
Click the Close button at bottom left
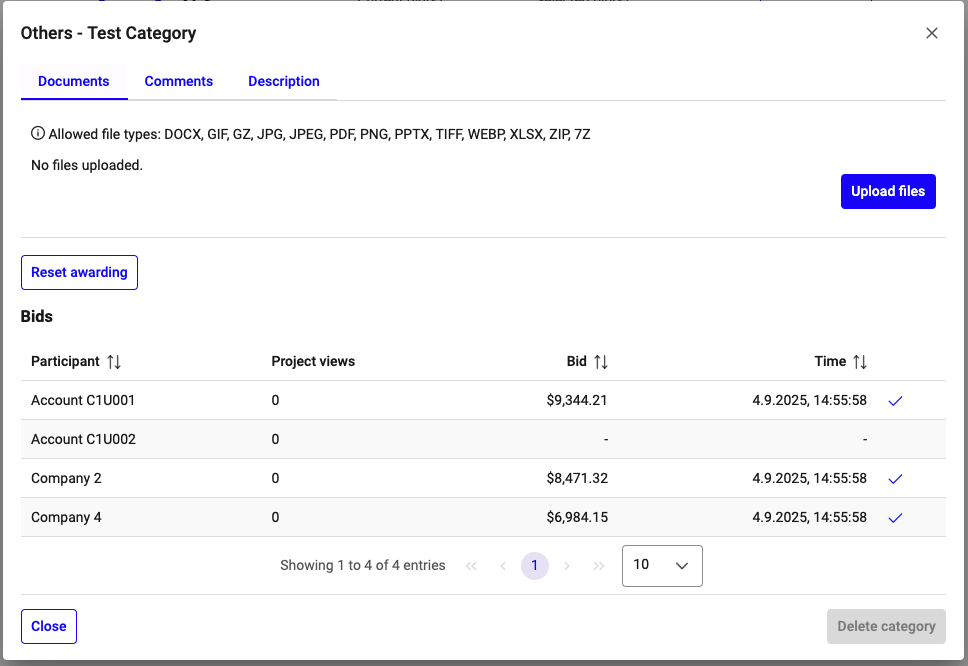pos(49,626)
